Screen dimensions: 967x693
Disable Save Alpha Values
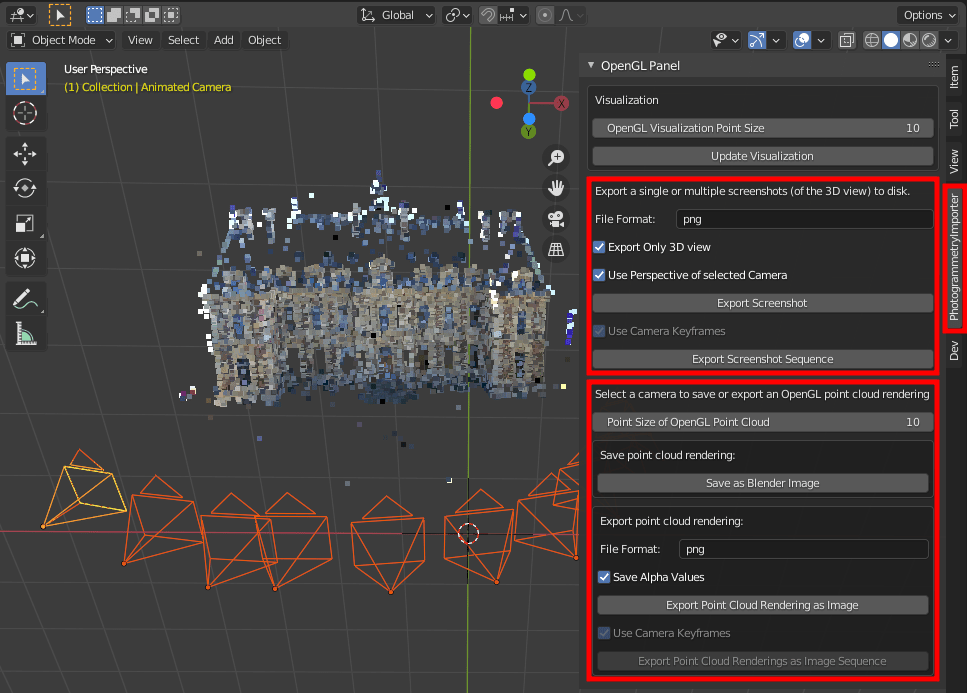[x=604, y=577]
